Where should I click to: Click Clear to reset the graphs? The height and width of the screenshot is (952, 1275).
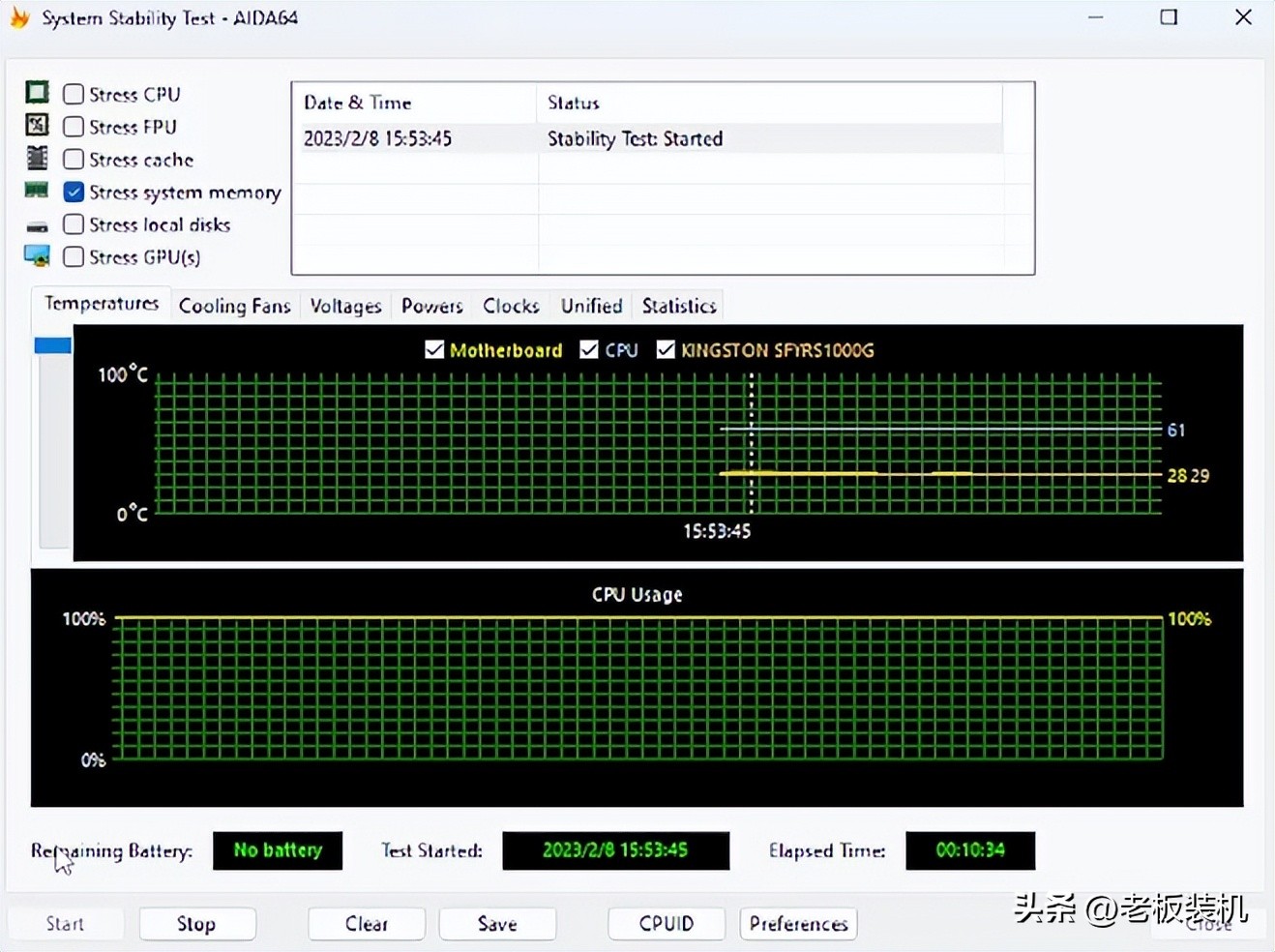tap(366, 923)
